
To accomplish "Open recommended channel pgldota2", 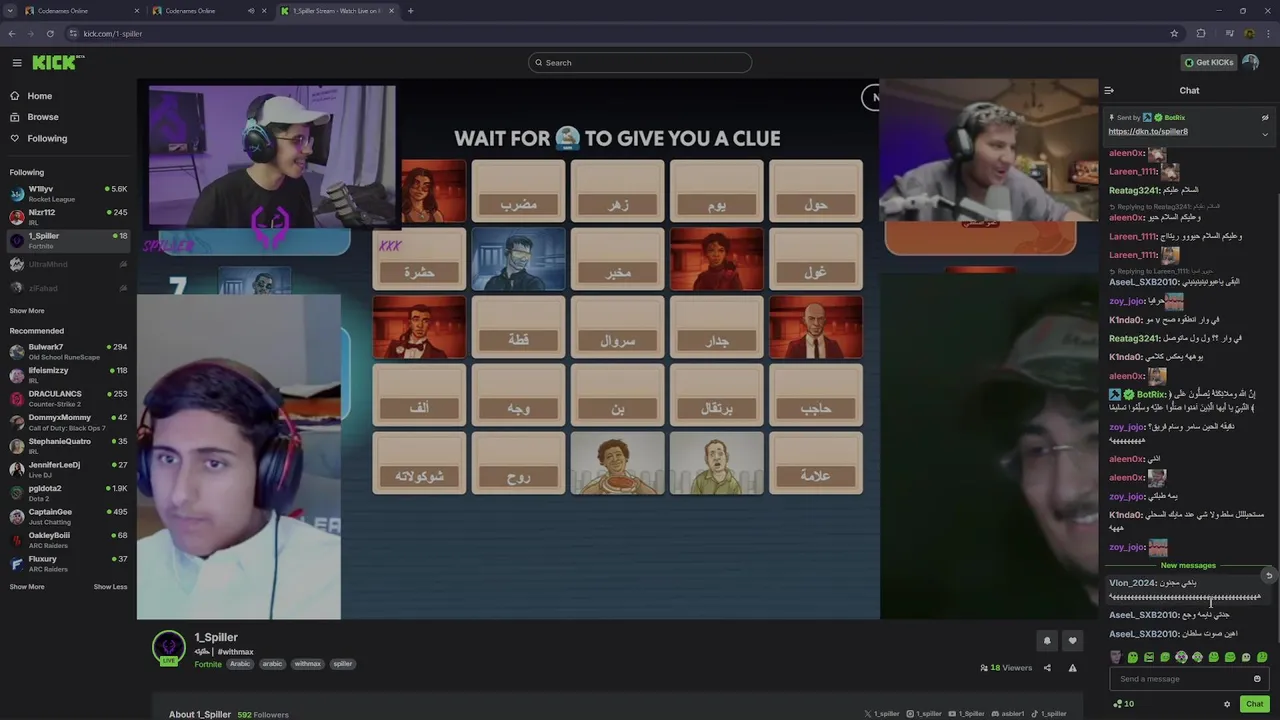I will (x=68, y=493).
